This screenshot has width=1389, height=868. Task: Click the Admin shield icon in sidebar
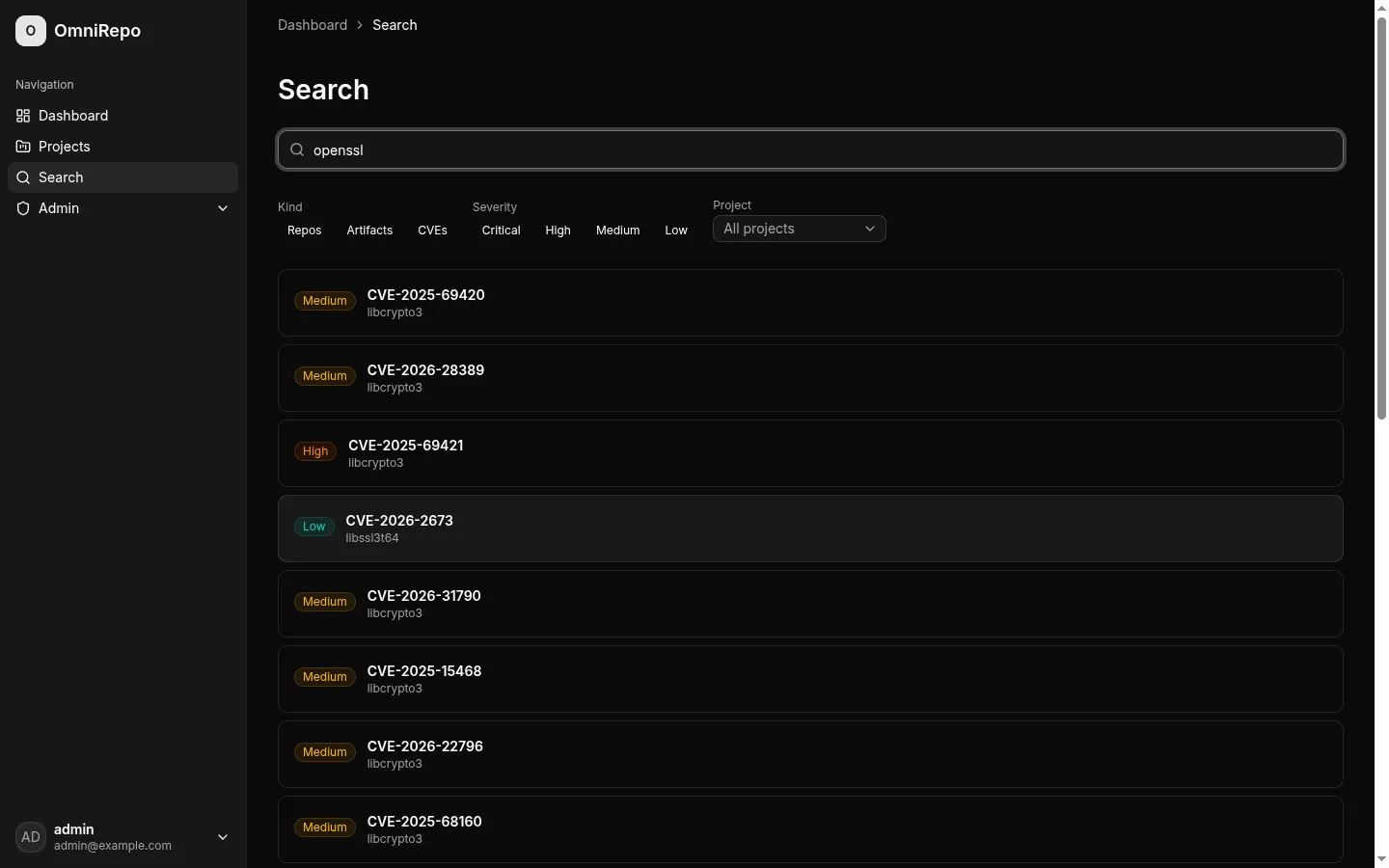click(x=23, y=208)
